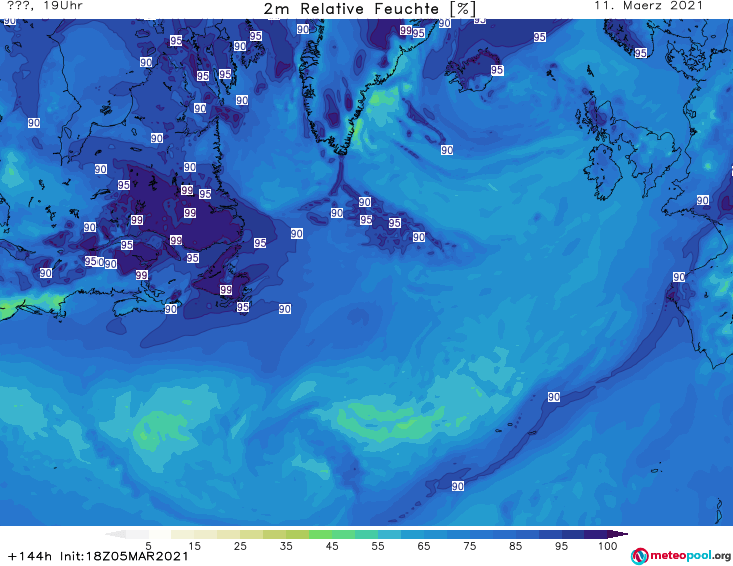733x566 pixels.
Task: Pick the dark purple arrow tip ending the color scale
Action: click(618, 534)
